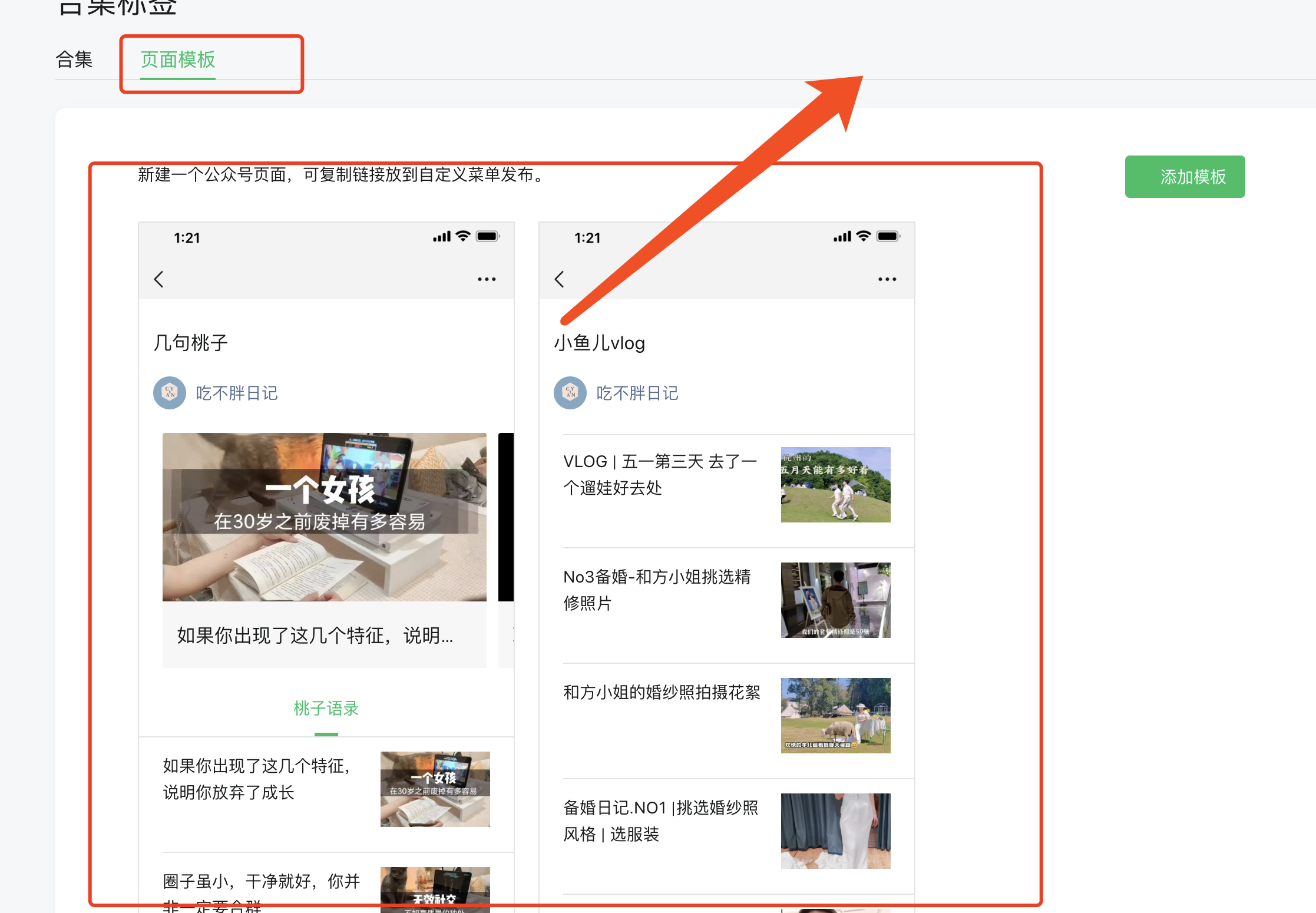
Task: Select 桃子语录 tab in left template
Action: pyautogui.click(x=326, y=709)
